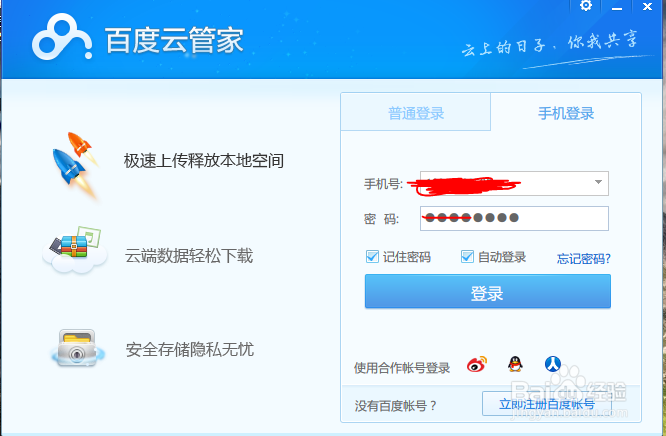
Task: Minimize the Baidu Cloud window
Action: [617, 7]
